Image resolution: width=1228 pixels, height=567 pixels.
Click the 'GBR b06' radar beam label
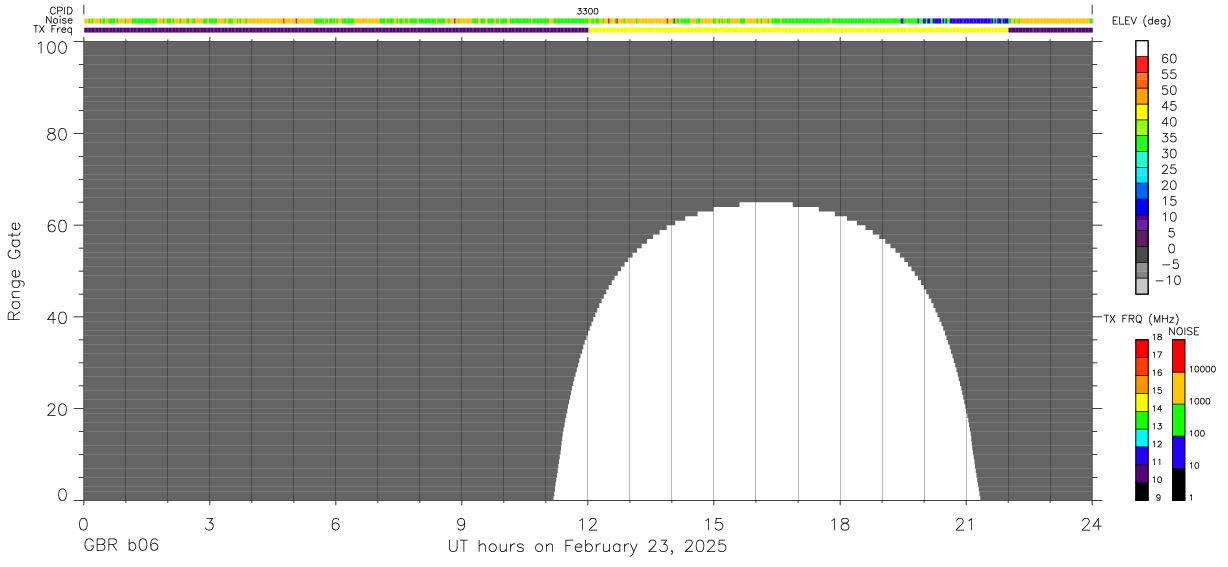[121, 547]
